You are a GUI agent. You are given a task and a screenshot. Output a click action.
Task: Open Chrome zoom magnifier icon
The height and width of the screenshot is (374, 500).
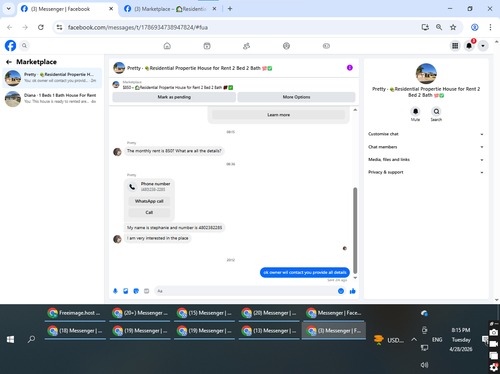[439, 27]
